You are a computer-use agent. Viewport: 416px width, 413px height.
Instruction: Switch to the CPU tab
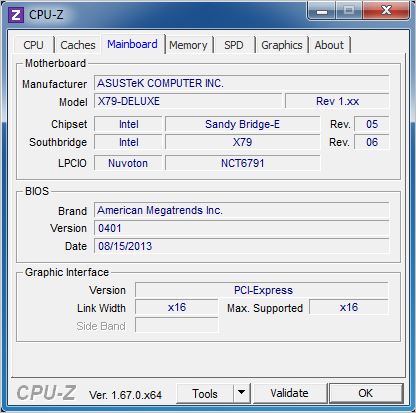tap(34, 45)
